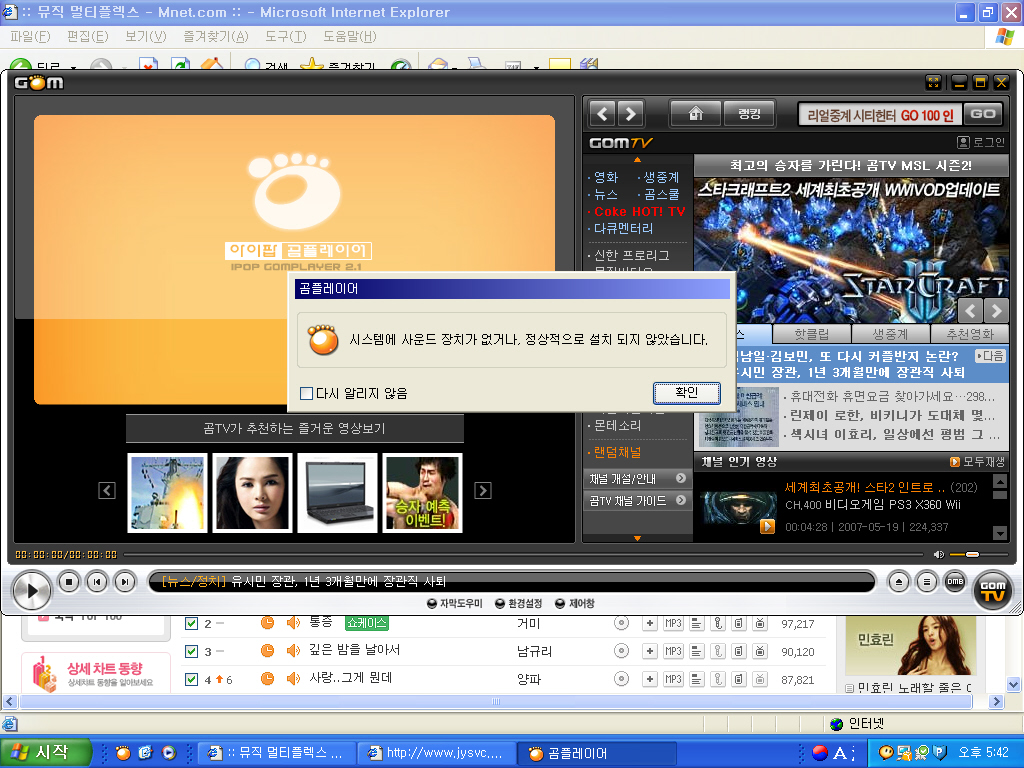
Task: Click the GO button beside search banner
Action: point(983,114)
